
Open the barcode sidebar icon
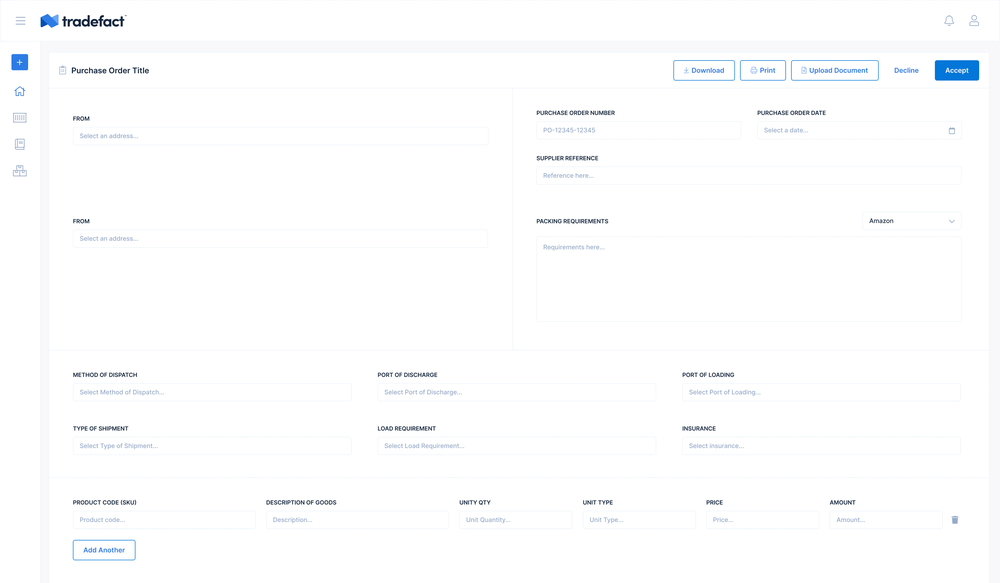tap(20, 118)
